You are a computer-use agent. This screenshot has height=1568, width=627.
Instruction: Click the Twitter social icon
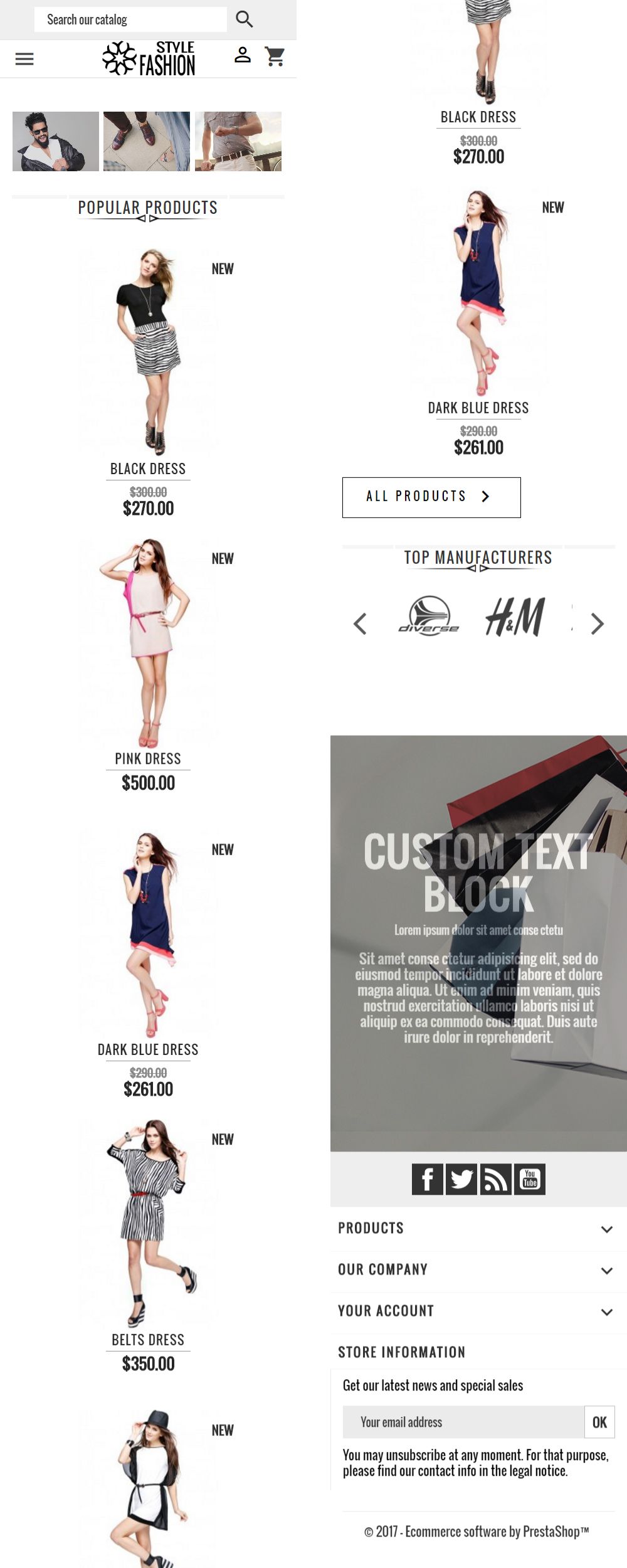(x=461, y=1179)
